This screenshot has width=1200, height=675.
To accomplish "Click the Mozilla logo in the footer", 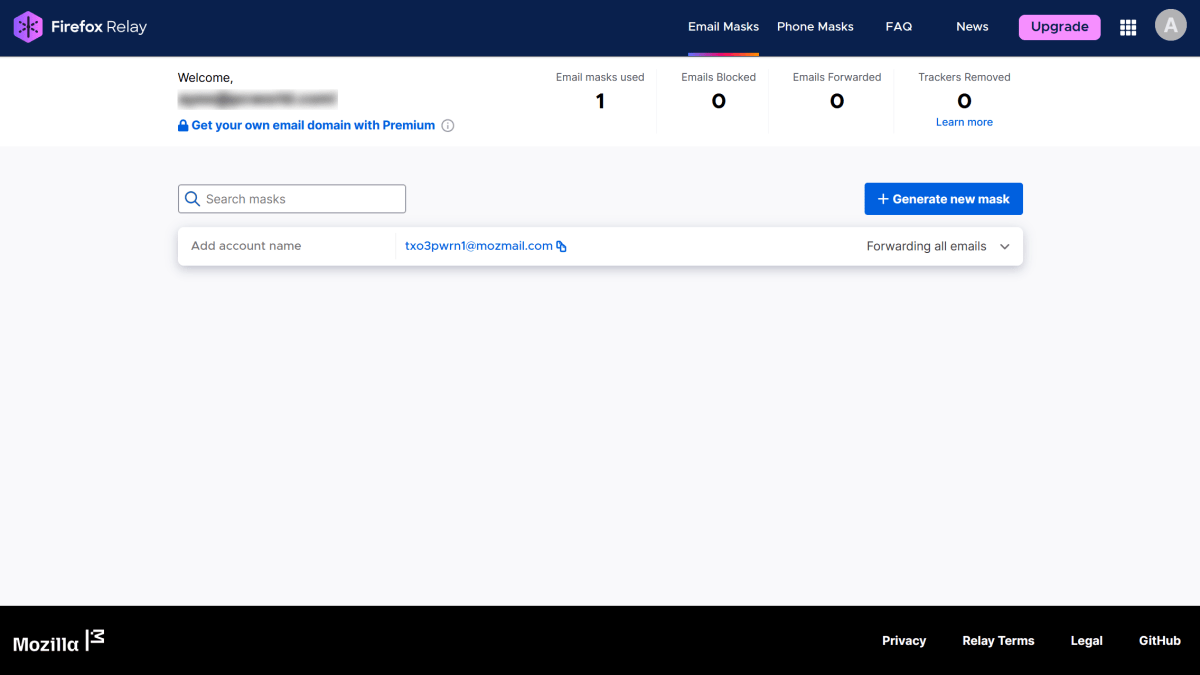I will point(58,641).
